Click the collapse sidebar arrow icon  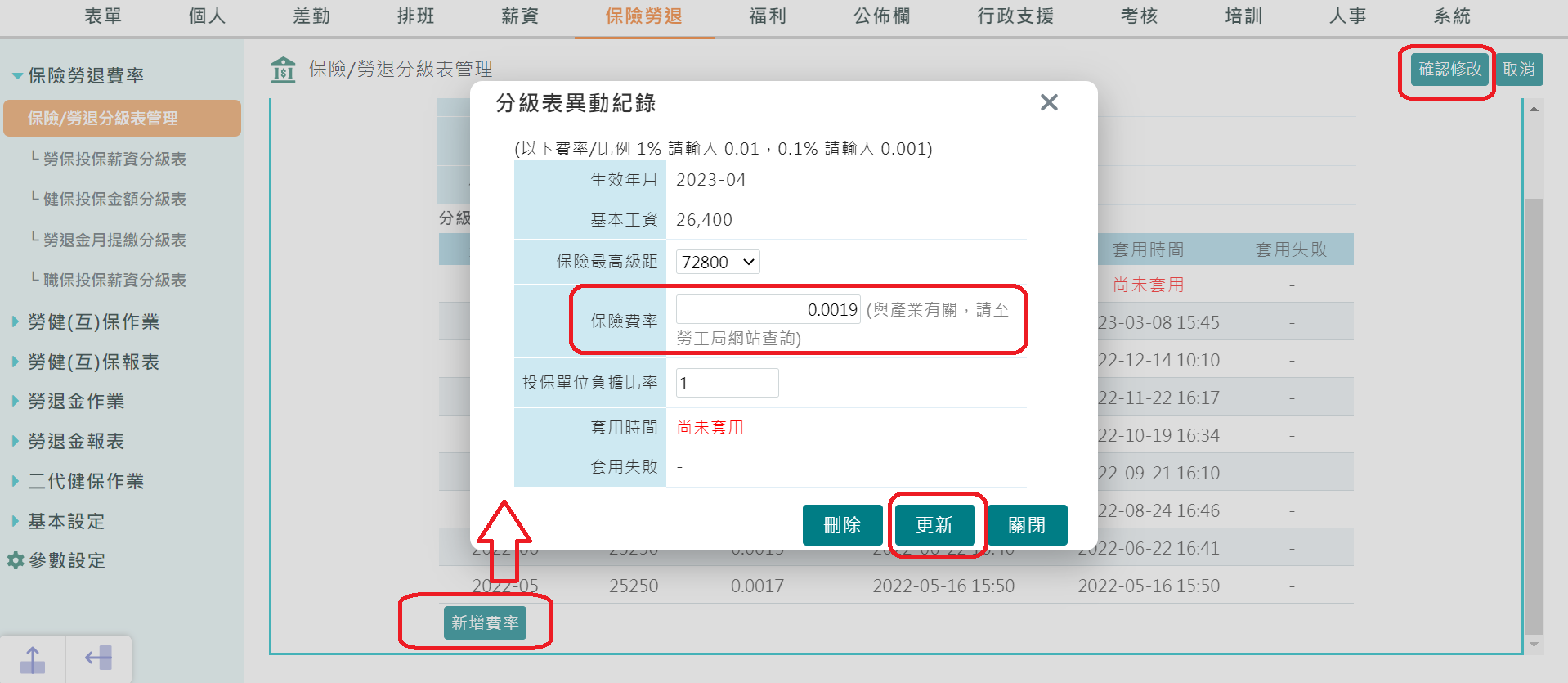point(98,658)
